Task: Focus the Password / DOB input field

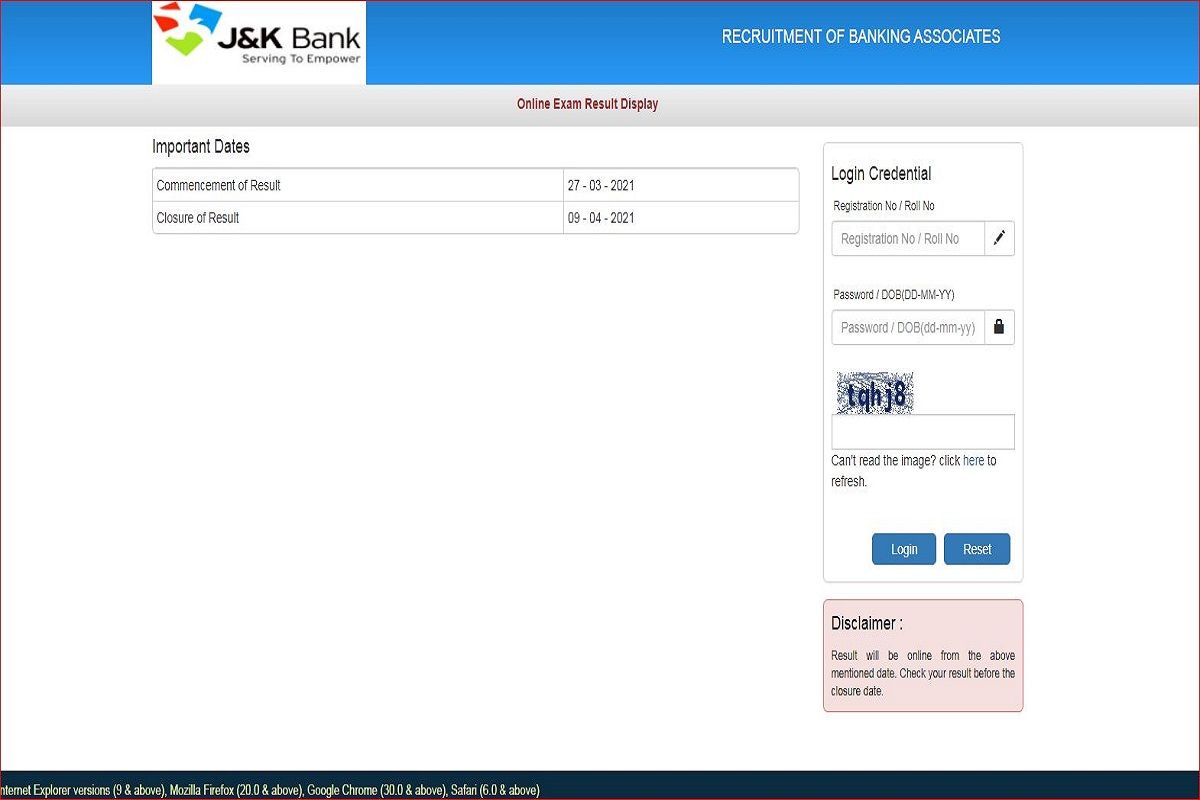Action: [x=908, y=327]
